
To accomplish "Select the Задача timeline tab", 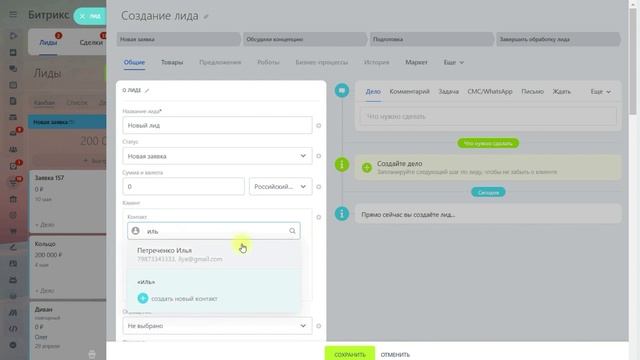I will (449, 92).
